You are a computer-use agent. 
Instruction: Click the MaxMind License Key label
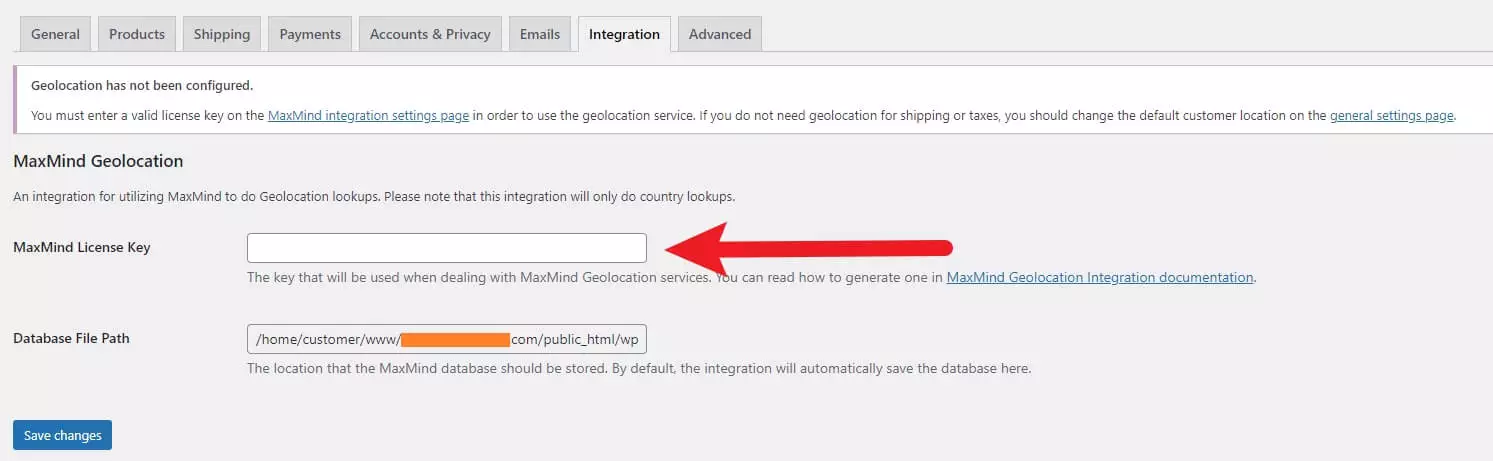pyautogui.click(x=82, y=247)
